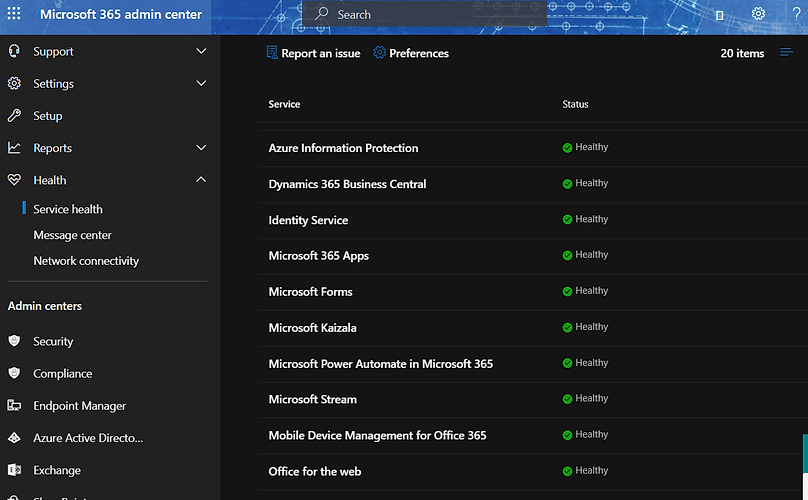Open the list view options icon
808x500 pixels.
pos(786,52)
